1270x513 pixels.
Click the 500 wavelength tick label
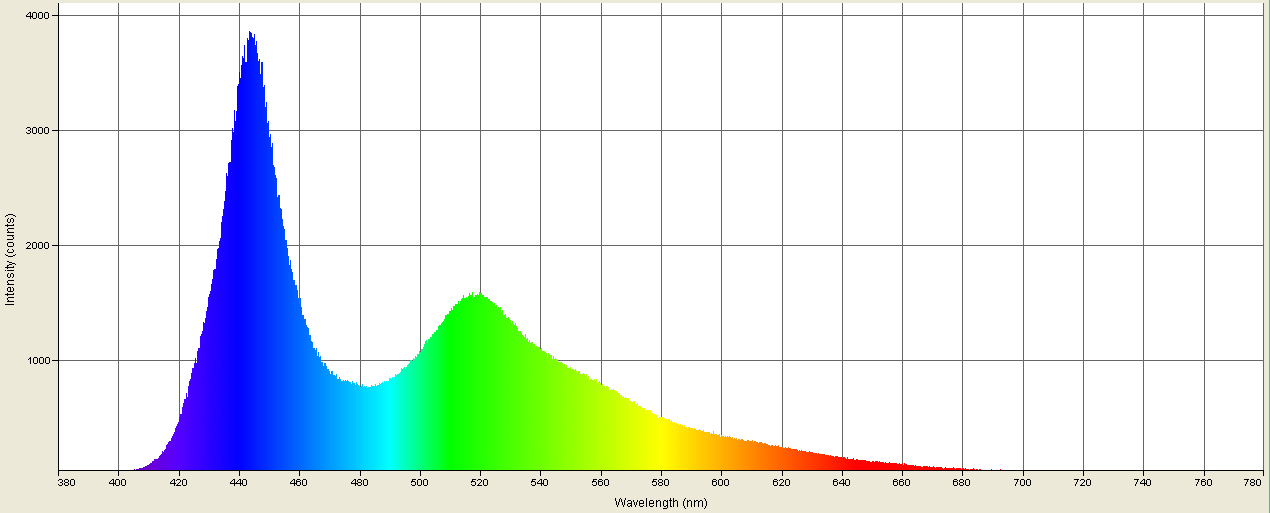click(420, 483)
